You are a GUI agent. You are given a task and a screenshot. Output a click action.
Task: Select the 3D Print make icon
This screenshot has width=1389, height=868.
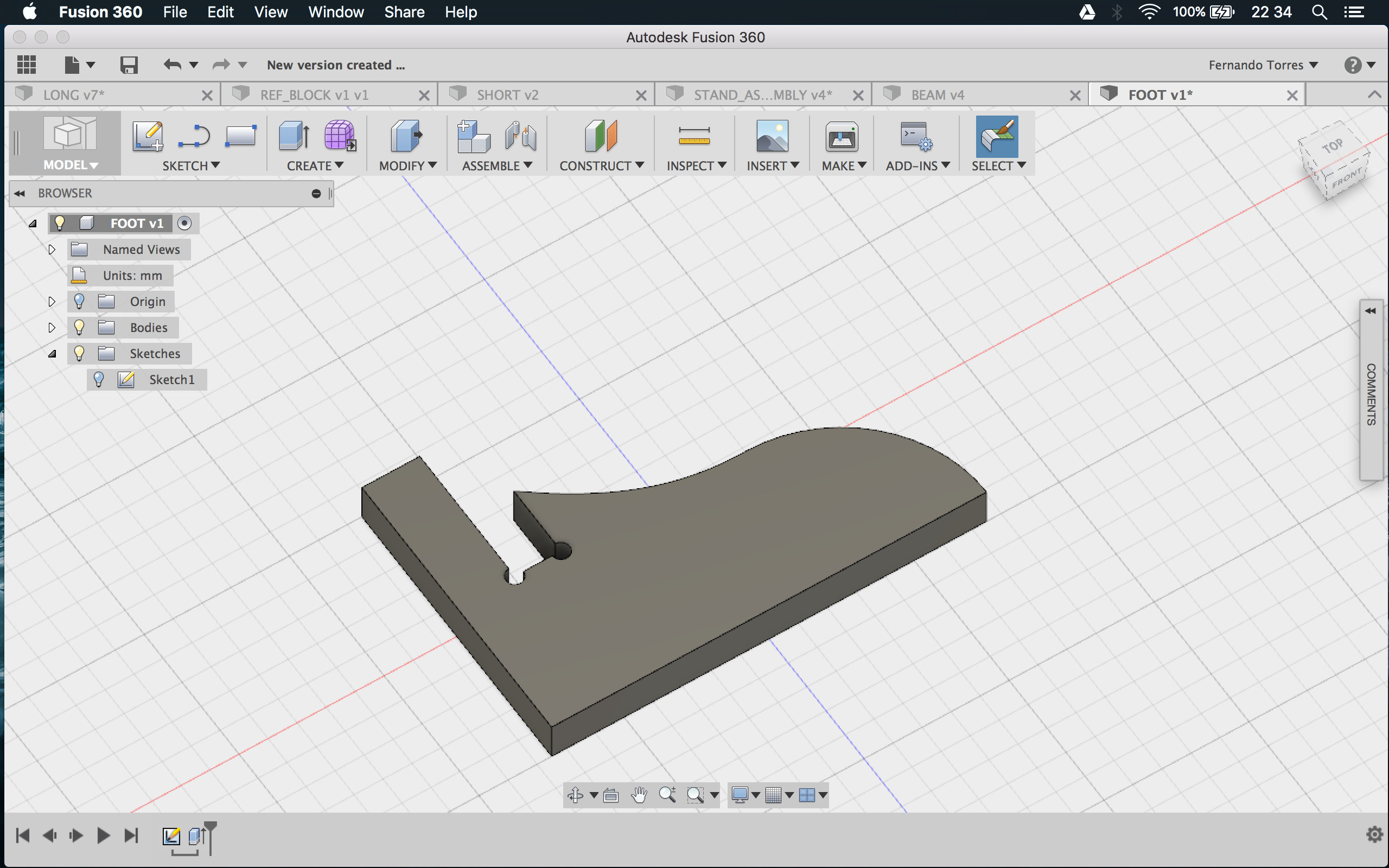click(842, 137)
